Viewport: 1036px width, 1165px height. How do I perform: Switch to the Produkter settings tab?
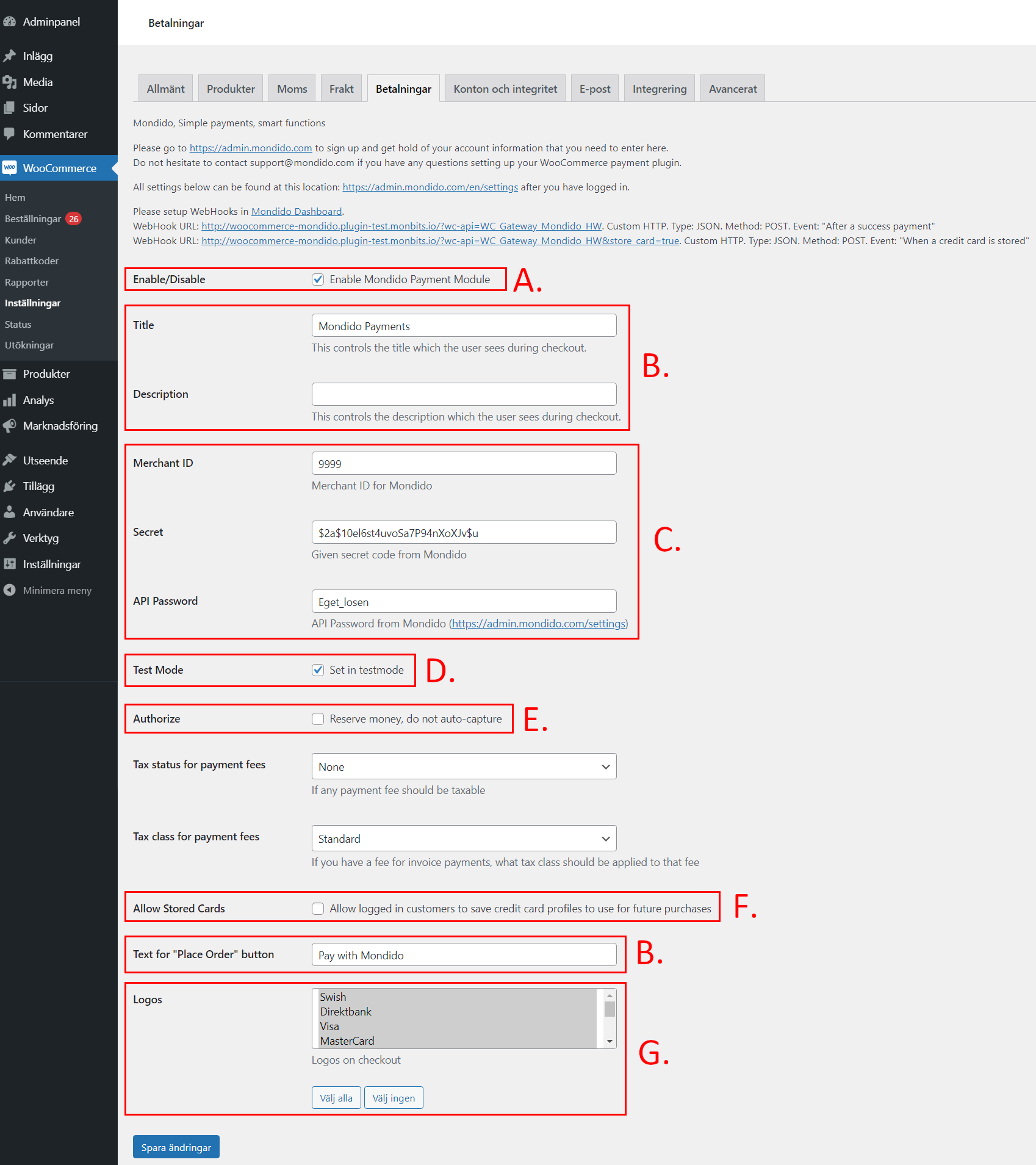point(231,88)
